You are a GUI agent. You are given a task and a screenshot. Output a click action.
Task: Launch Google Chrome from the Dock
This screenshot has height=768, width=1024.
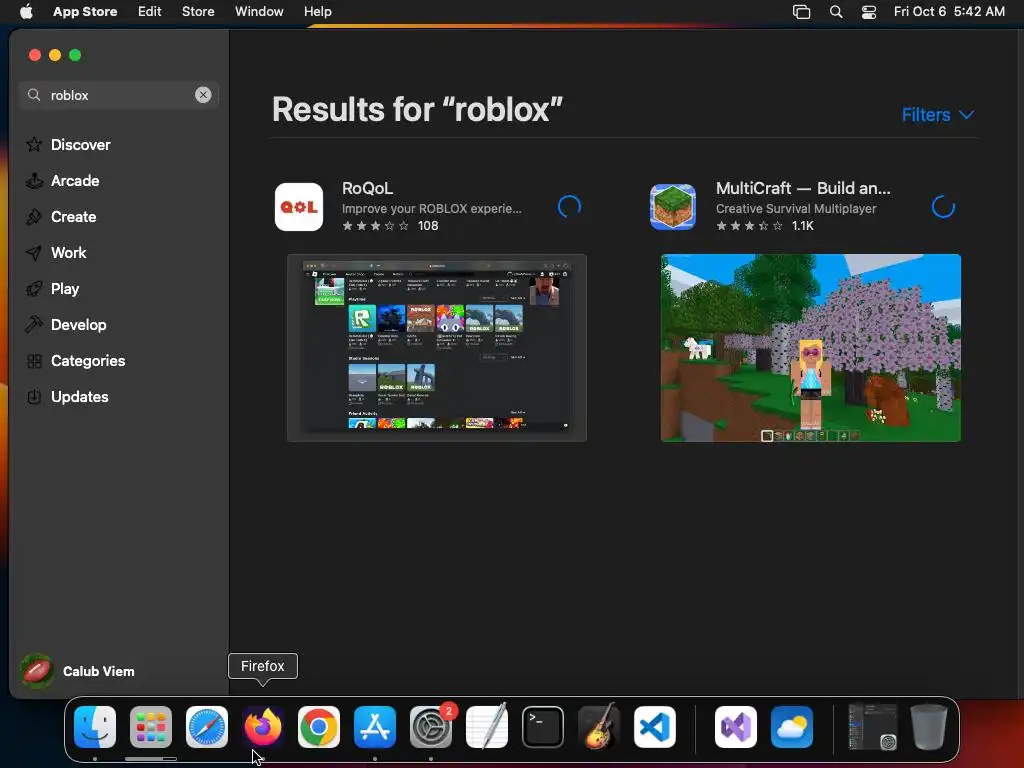coord(319,727)
